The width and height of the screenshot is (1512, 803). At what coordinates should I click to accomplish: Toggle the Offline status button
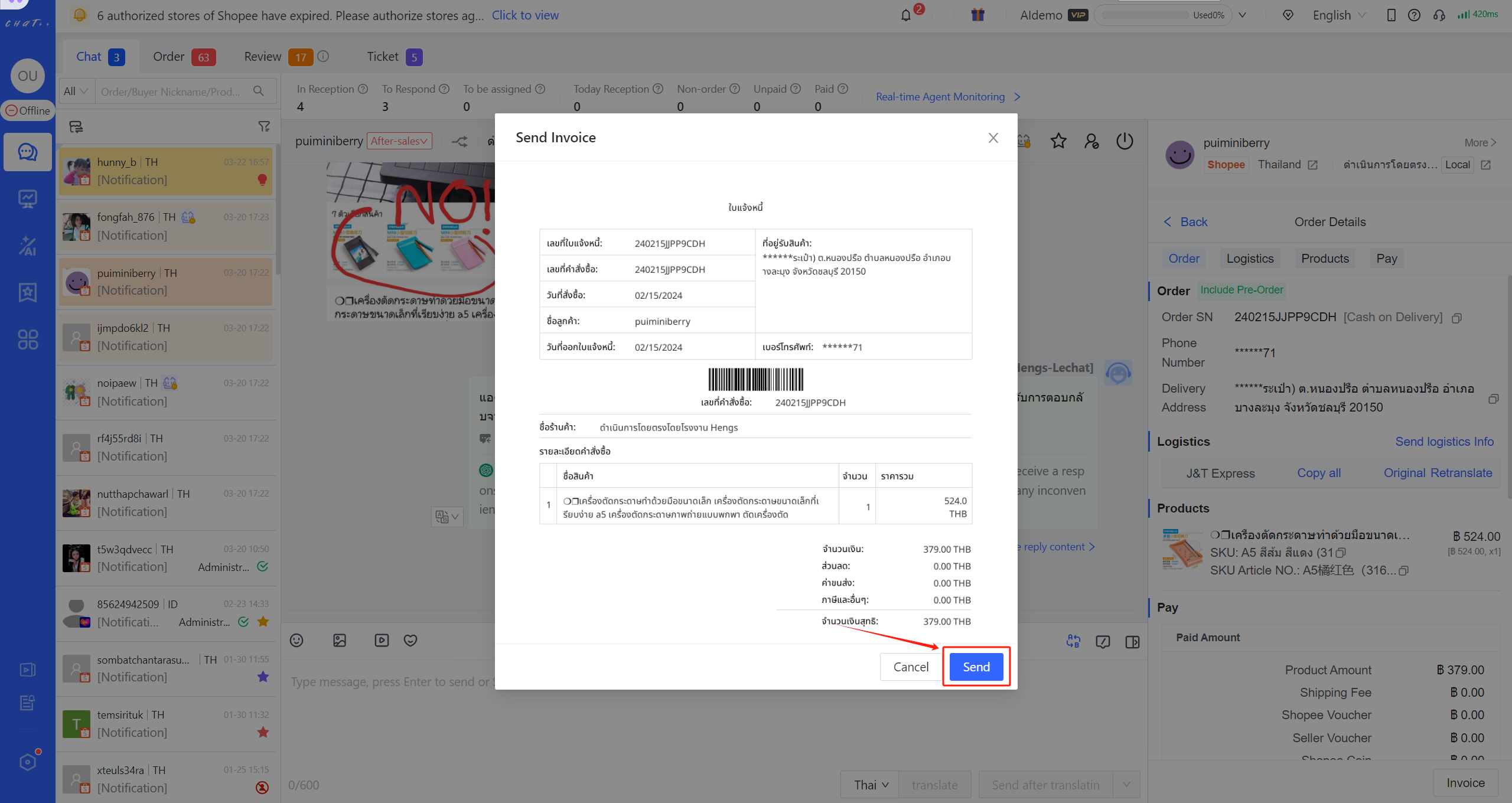click(28, 110)
